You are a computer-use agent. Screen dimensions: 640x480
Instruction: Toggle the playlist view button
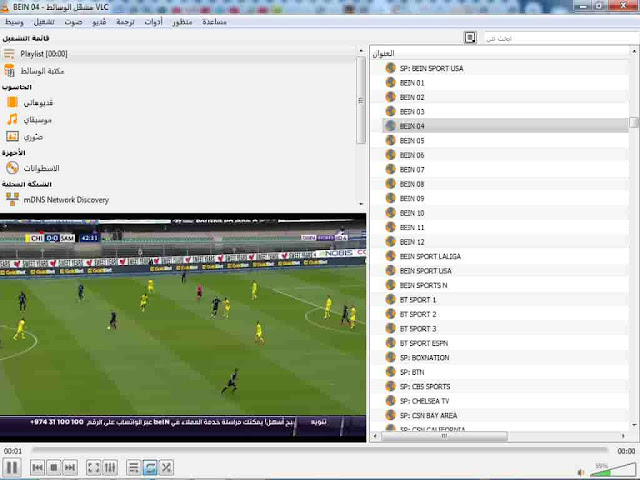point(133,467)
